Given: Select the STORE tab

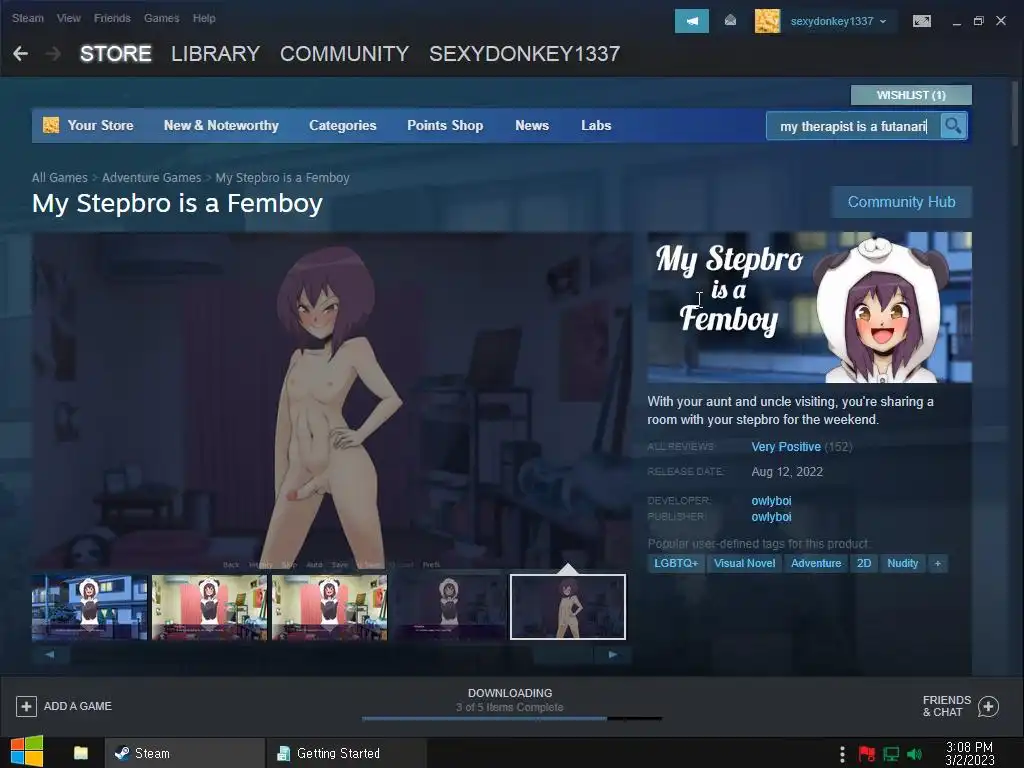Looking at the screenshot, I should pyautogui.click(x=116, y=54).
